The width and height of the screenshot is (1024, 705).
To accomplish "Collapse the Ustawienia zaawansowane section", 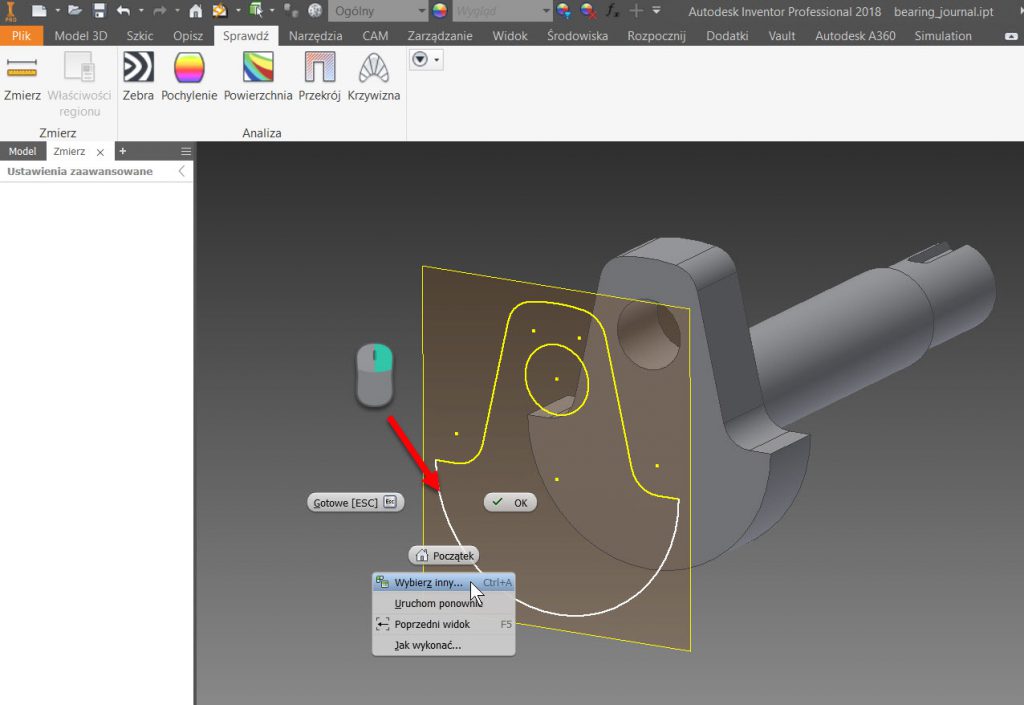I will click(181, 171).
